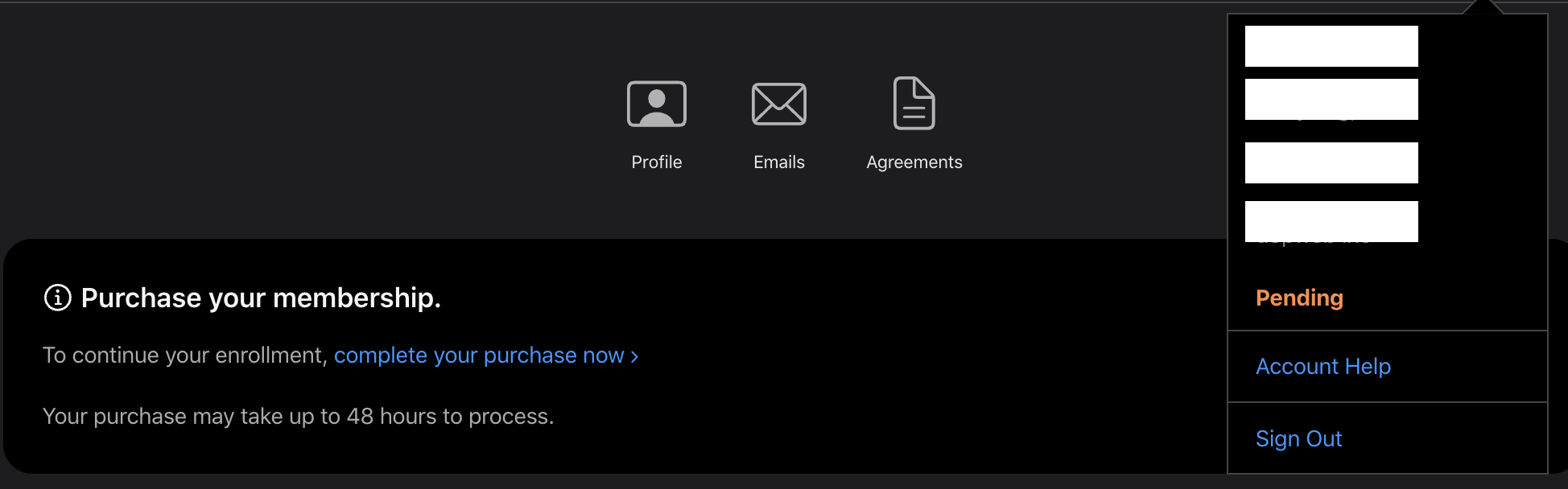This screenshot has height=489, width=1568.
Task: Select the Emails text label
Action: 778,162
